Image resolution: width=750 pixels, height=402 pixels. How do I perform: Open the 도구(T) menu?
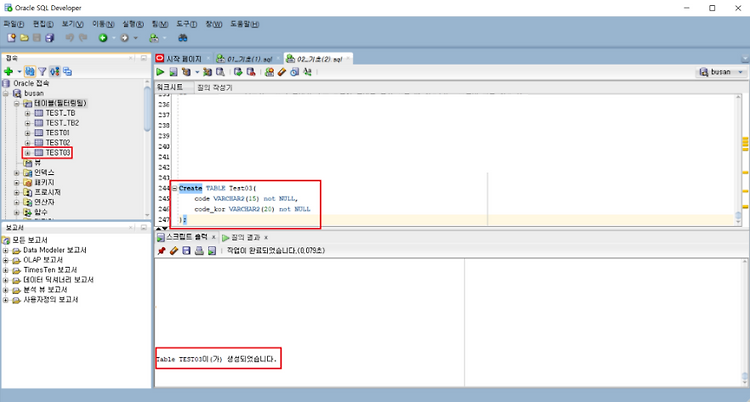coord(186,24)
